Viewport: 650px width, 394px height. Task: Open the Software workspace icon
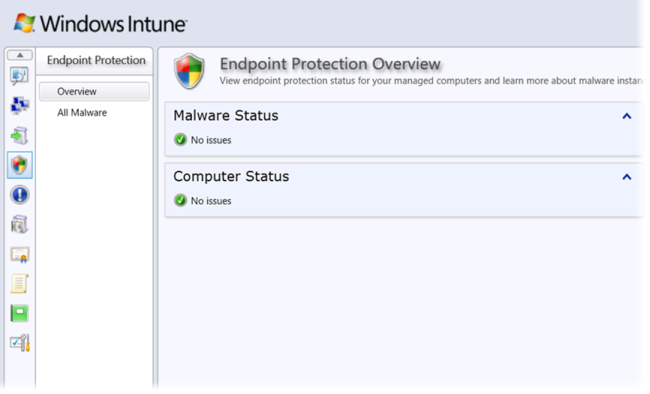pyautogui.click(x=19, y=225)
